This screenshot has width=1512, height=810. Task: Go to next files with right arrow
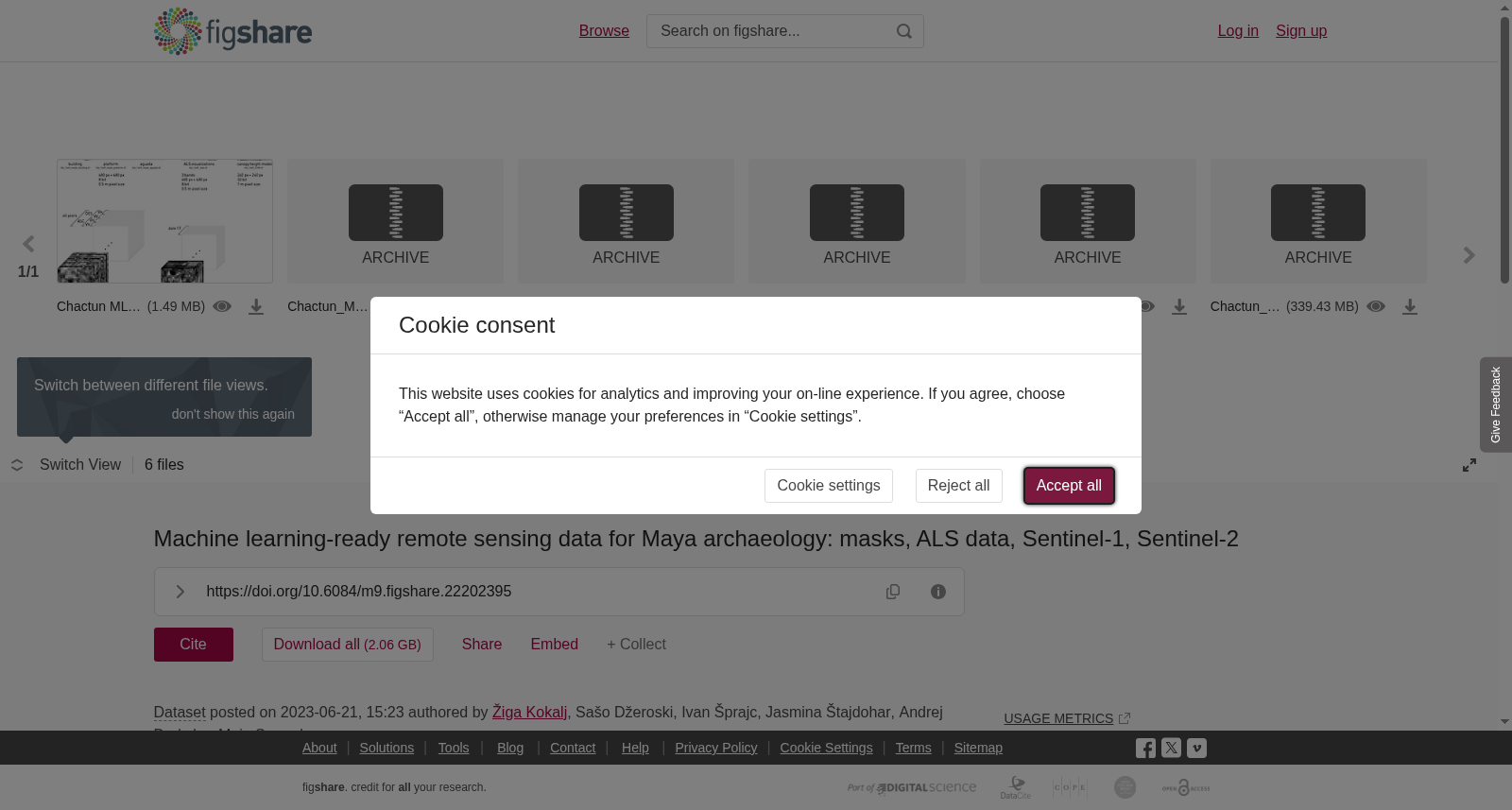tap(1469, 255)
